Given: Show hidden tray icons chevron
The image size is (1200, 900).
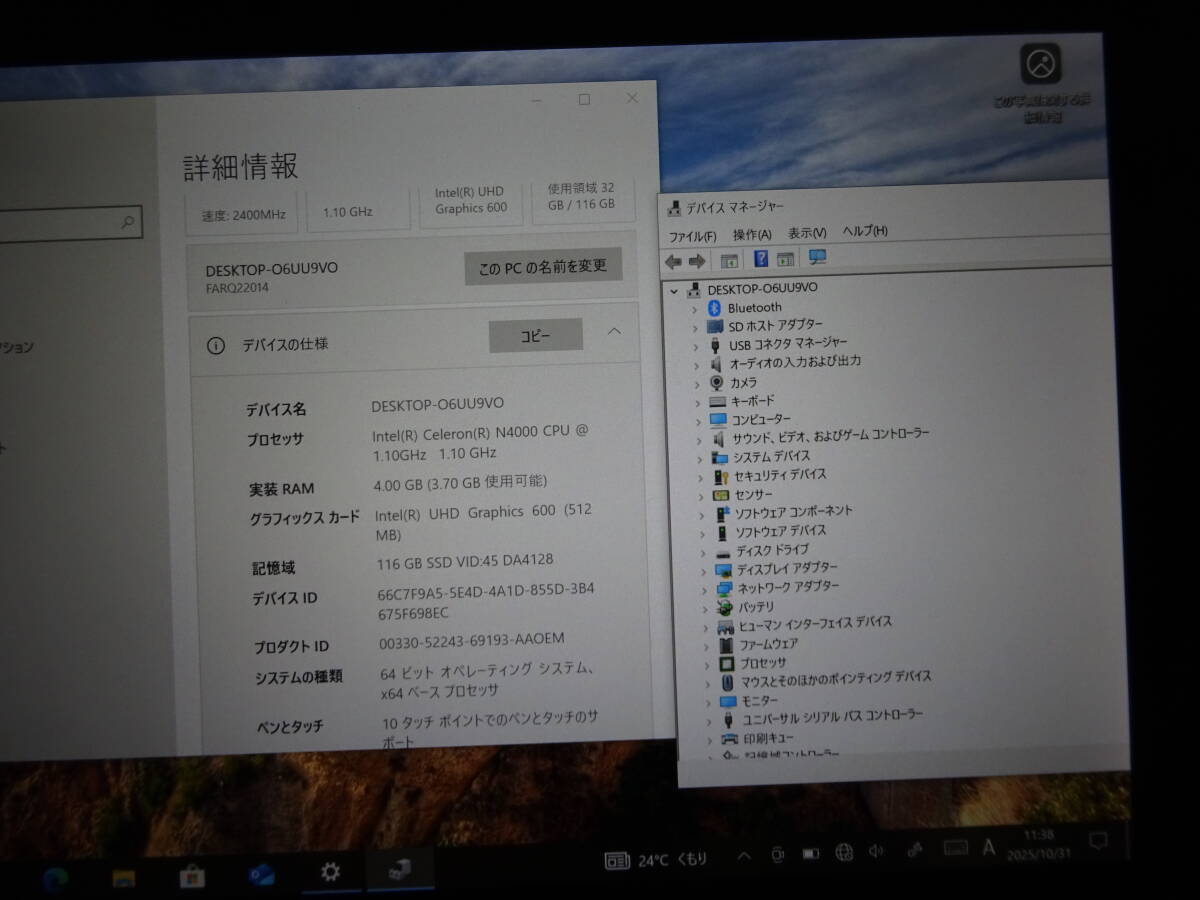Looking at the screenshot, I should coord(743,856).
